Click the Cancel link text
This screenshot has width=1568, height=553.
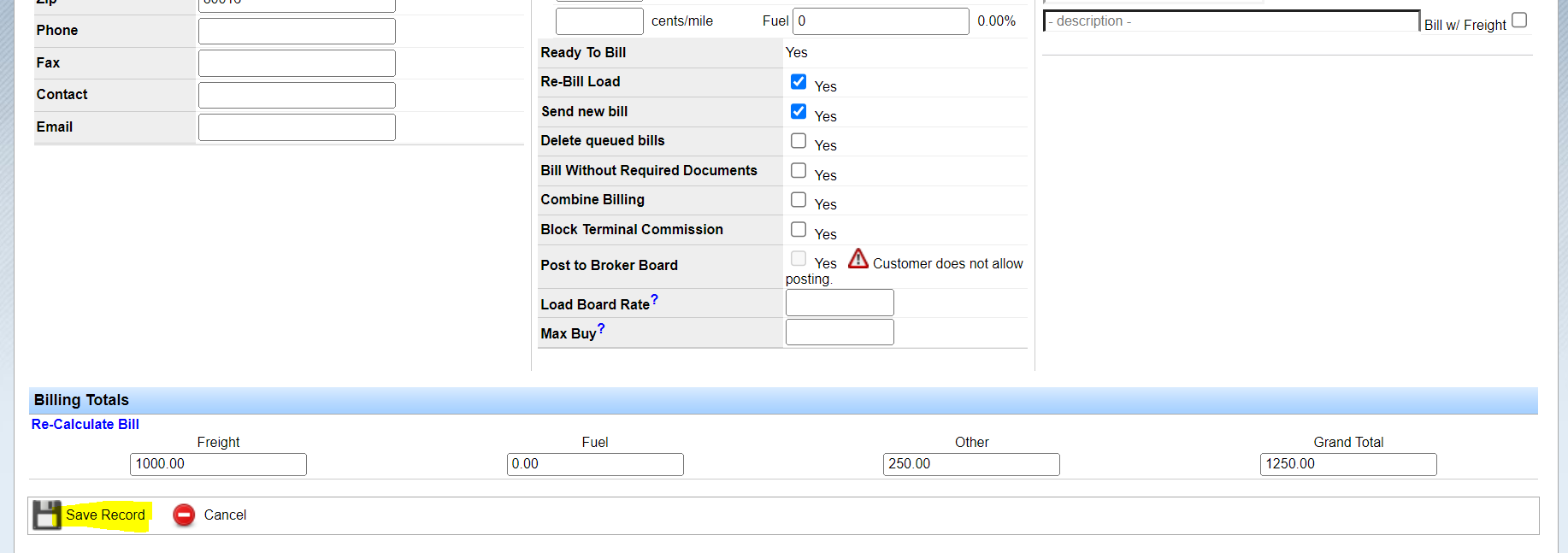tap(225, 515)
